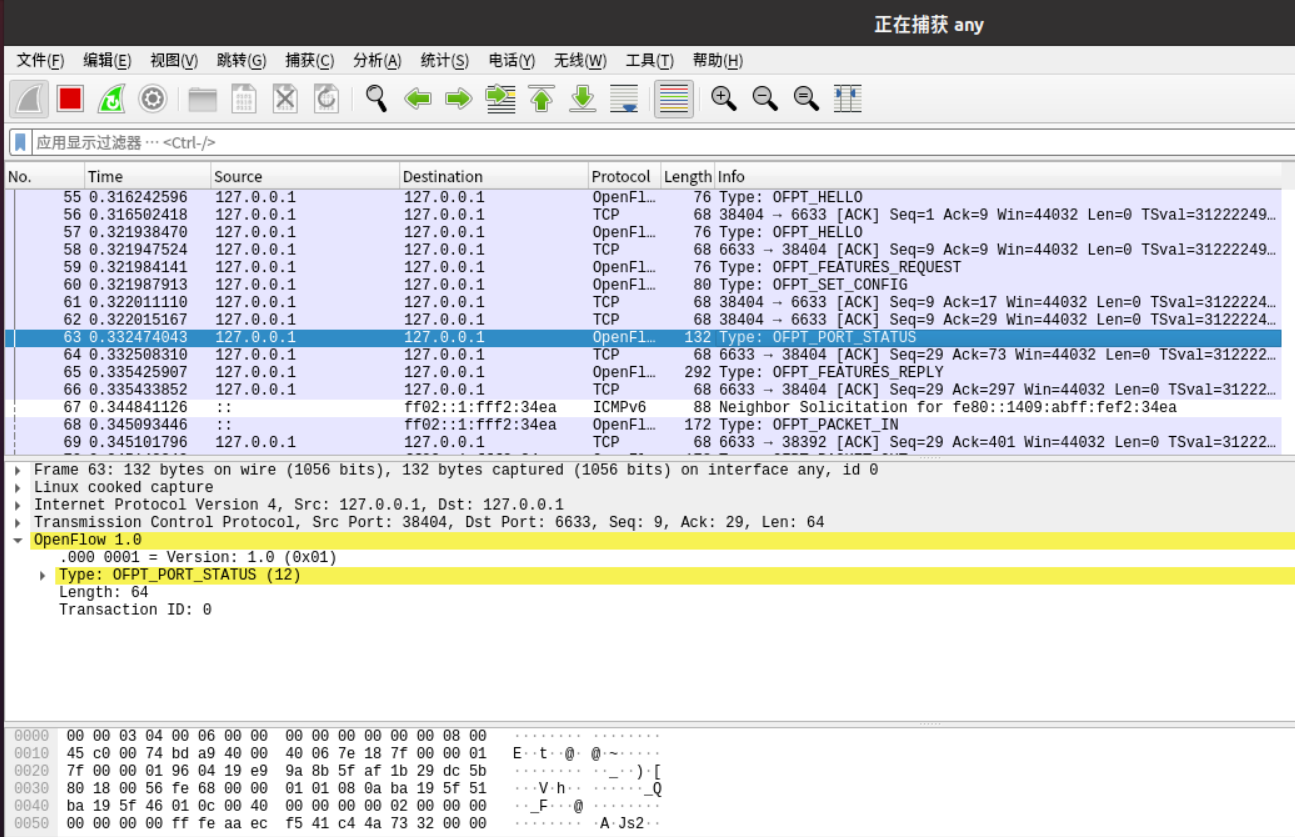The height and width of the screenshot is (837, 1295).
Task: Sort by the Length column header
Action: [x=687, y=176]
